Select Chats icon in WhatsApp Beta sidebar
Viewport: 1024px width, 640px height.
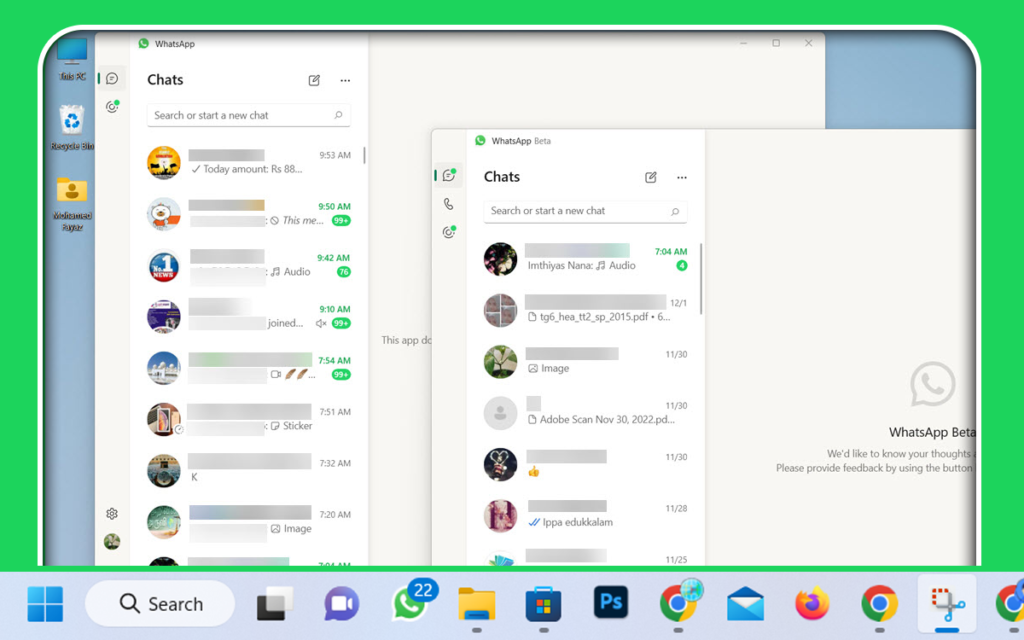(x=449, y=175)
